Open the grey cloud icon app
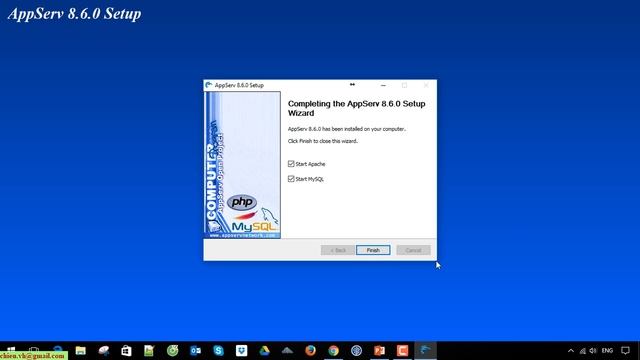 click(287, 351)
